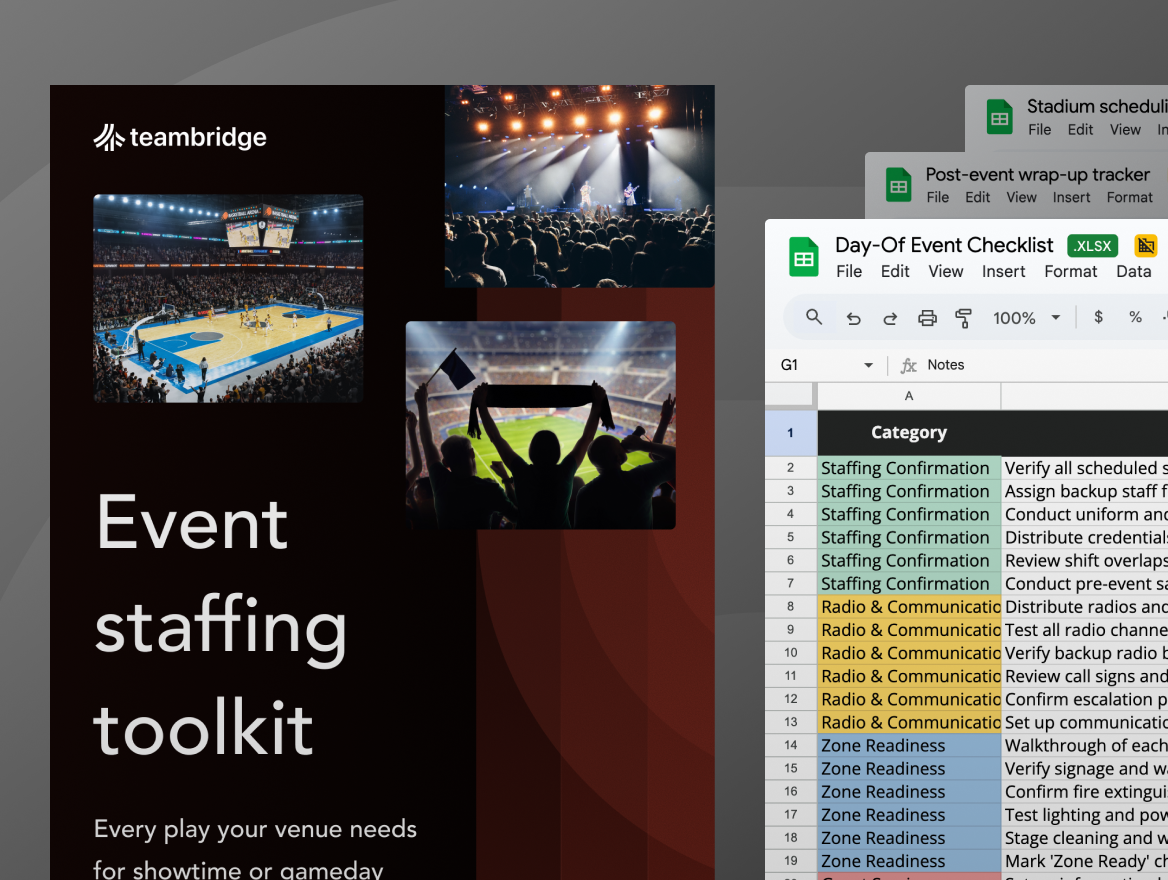This screenshot has height=880, width=1168.
Task: Click the Post-event wrap-up tracker title
Action: click(x=1038, y=174)
